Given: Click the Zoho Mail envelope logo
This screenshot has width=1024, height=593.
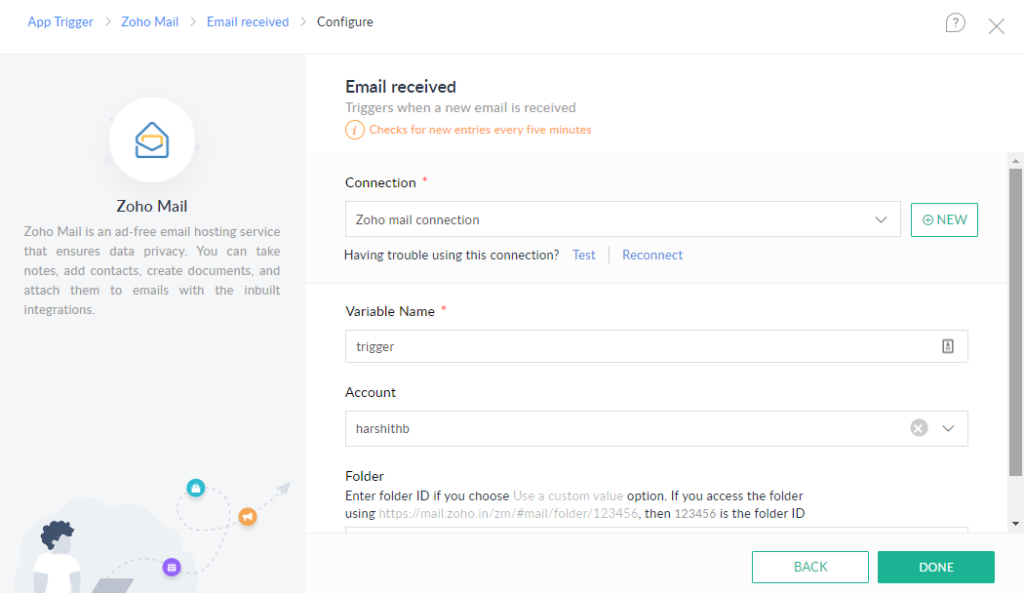Looking at the screenshot, I should pyautogui.click(x=152, y=140).
